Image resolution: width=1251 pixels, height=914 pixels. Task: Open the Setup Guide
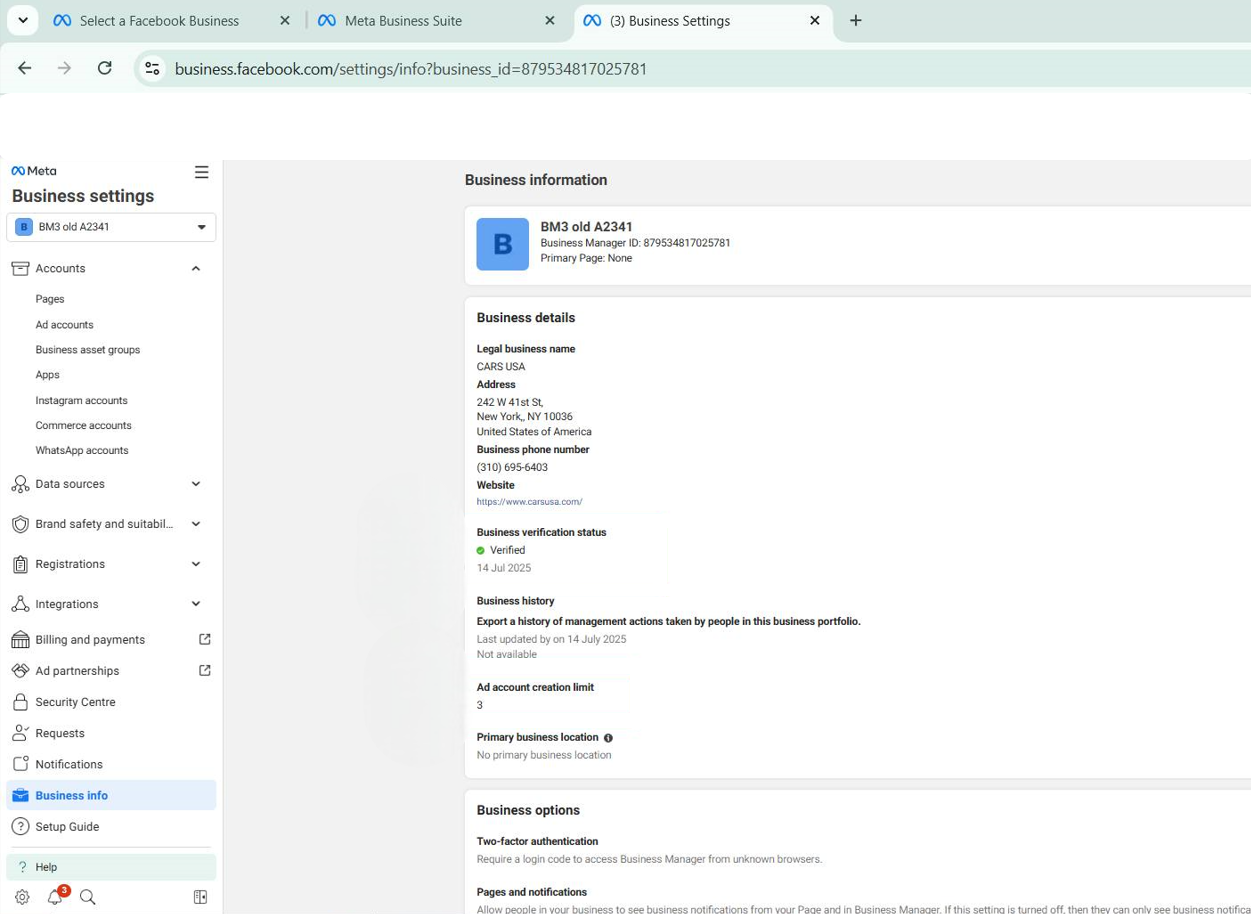click(x=67, y=827)
